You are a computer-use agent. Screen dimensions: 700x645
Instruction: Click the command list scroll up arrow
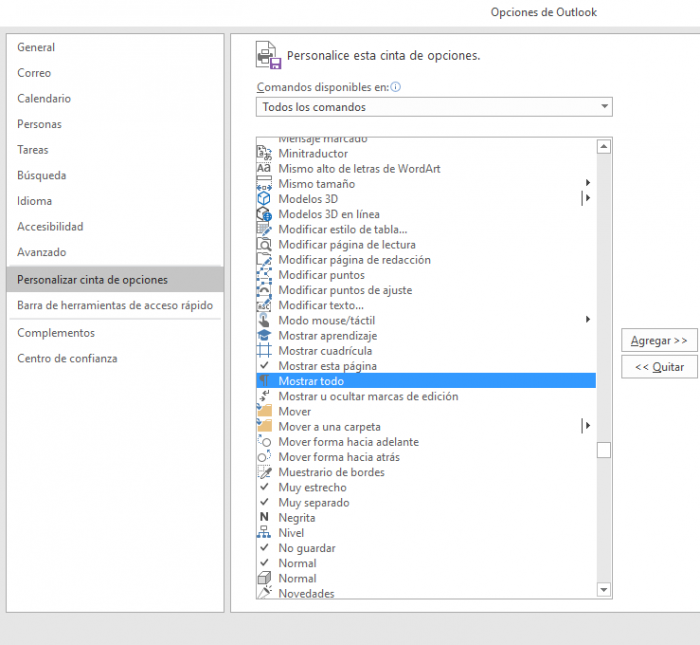(x=604, y=146)
